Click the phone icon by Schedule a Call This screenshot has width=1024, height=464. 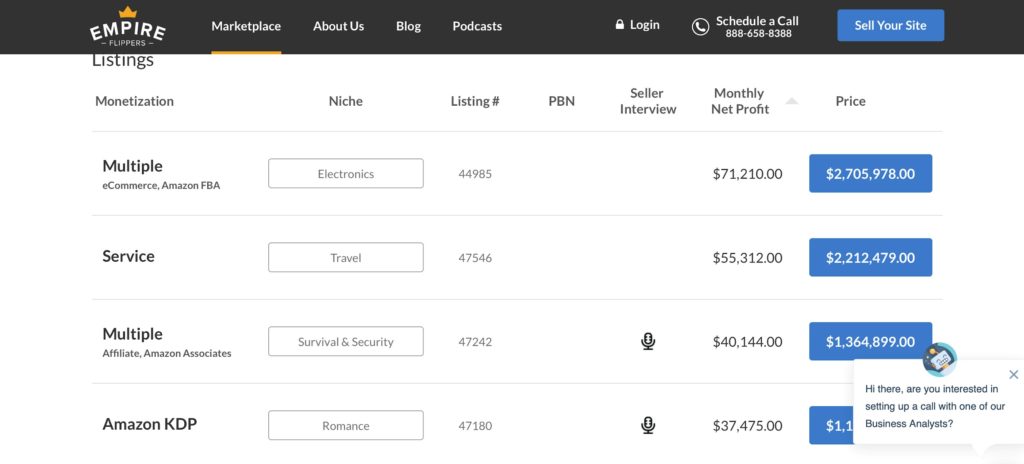pos(700,27)
